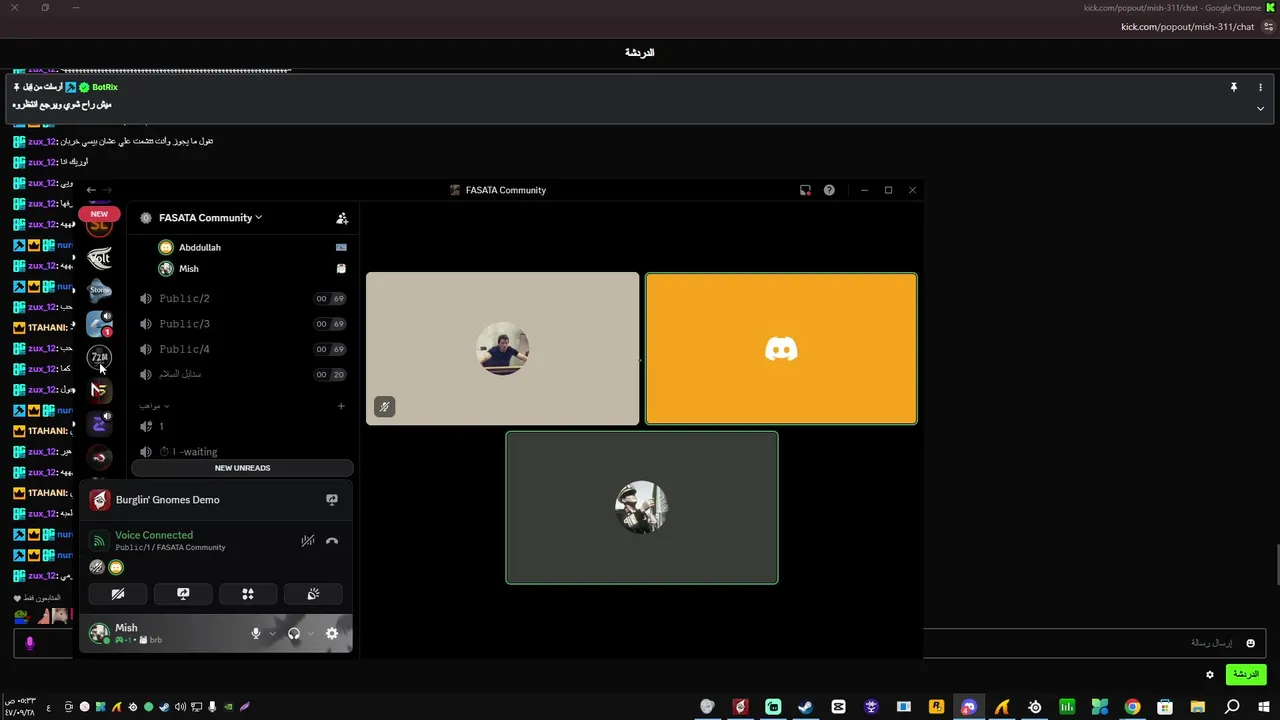Expand headphone output options arrow
The image size is (1280, 720).
pos(310,633)
